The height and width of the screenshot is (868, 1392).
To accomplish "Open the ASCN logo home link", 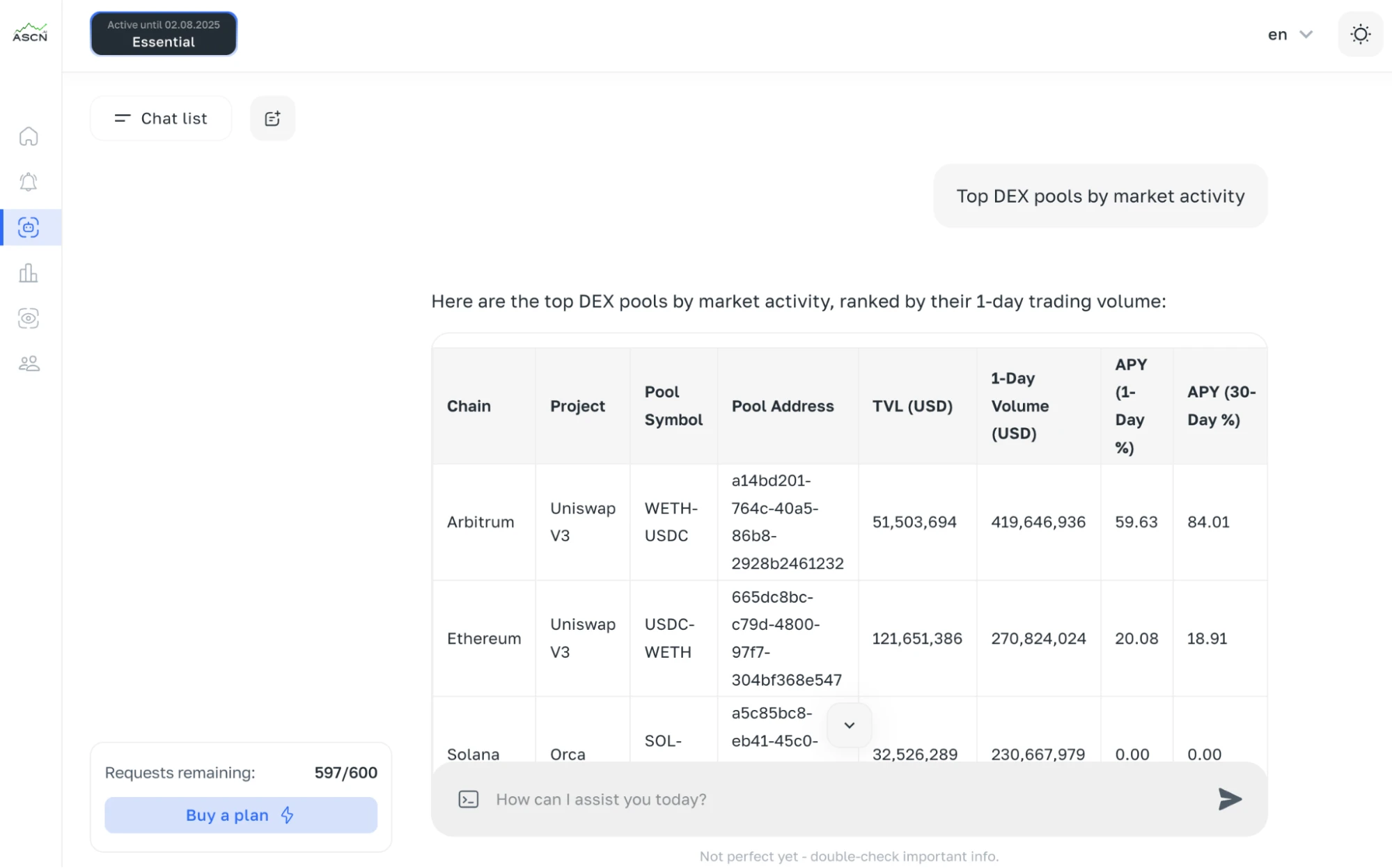I will coord(30,33).
